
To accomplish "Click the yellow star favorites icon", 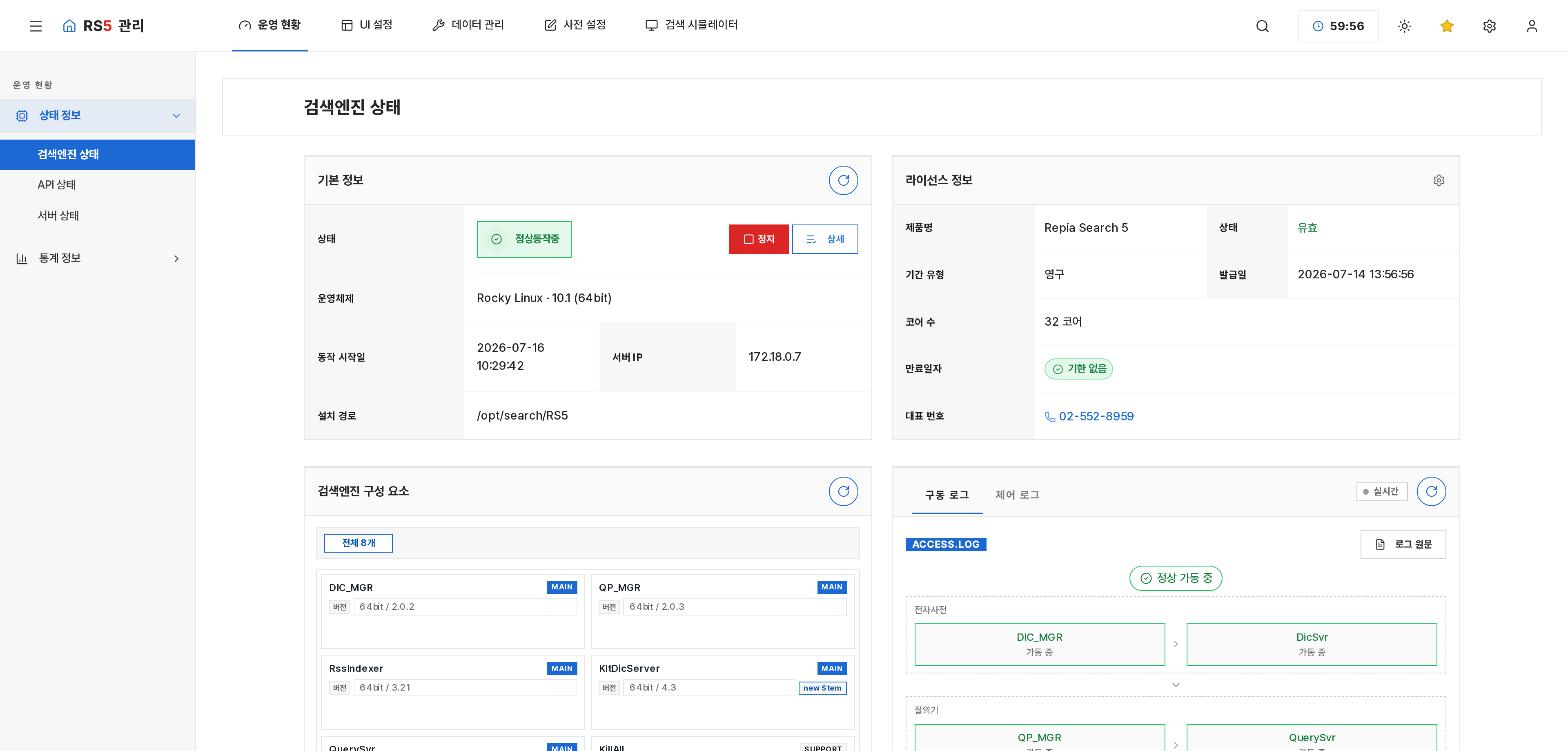I will point(1447,26).
